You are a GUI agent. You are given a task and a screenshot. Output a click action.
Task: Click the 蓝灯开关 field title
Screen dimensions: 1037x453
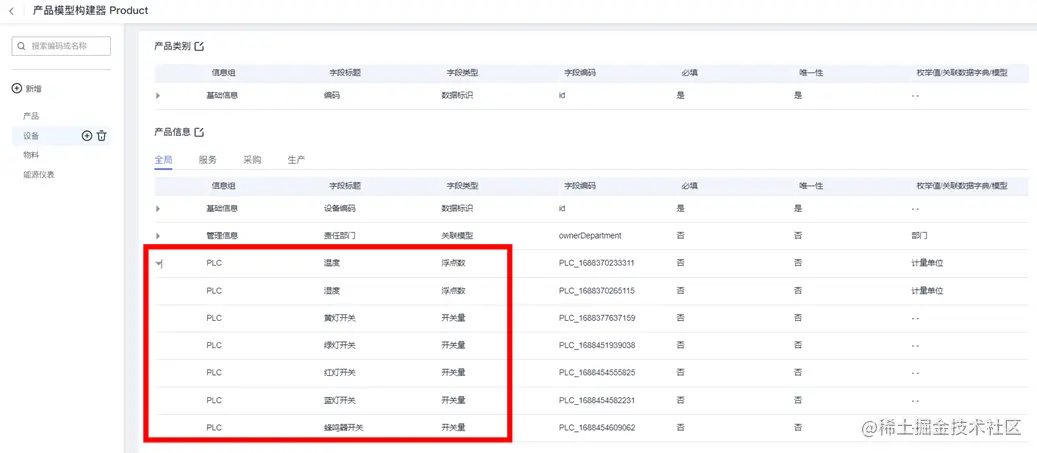[x=340, y=400]
